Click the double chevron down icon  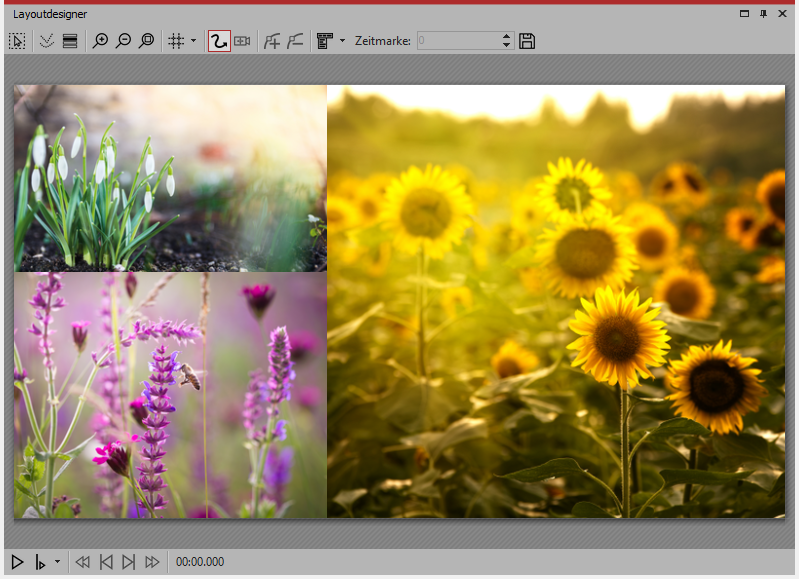(45, 41)
